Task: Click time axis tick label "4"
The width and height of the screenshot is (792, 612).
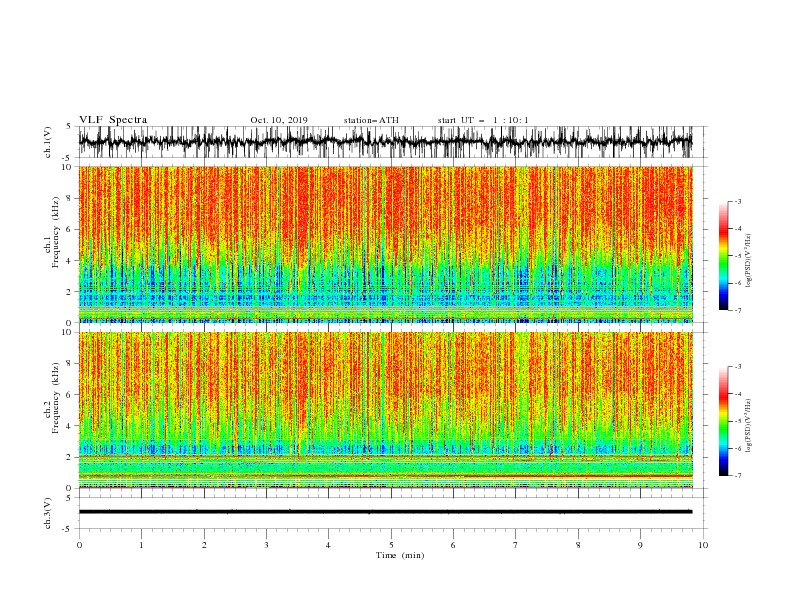Action: pos(328,545)
